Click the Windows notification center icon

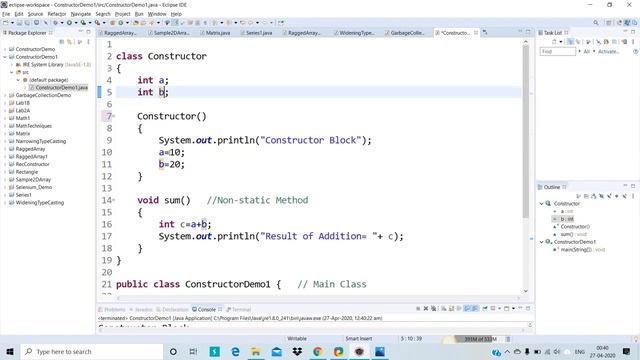(x=627, y=351)
